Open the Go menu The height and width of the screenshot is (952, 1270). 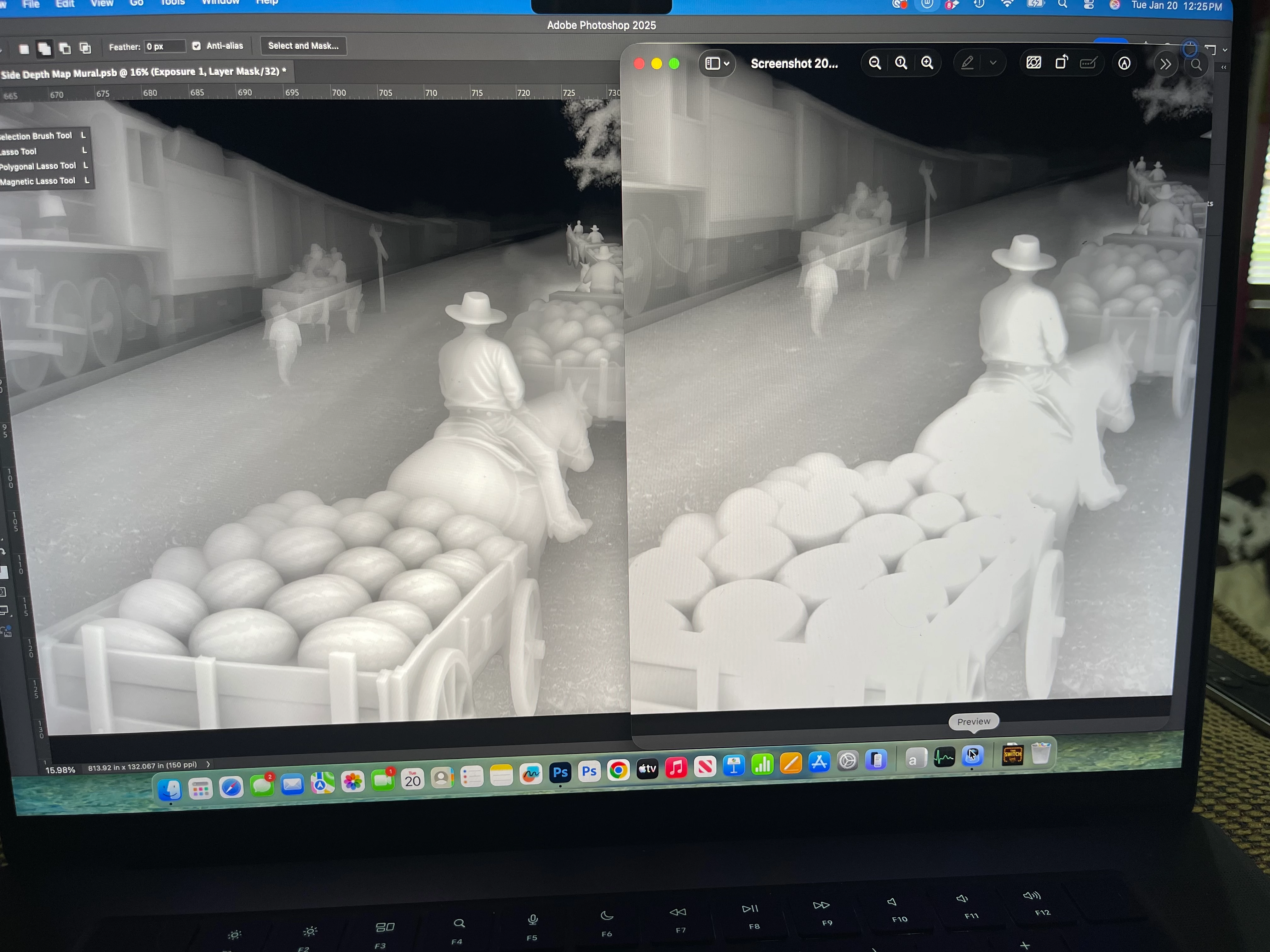(x=137, y=3)
